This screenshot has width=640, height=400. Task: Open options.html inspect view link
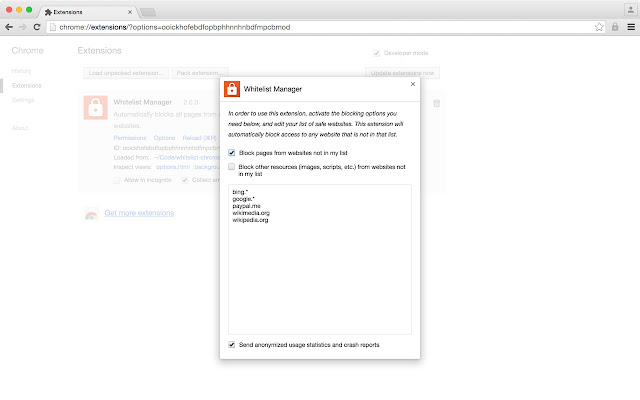click(173, 167)
